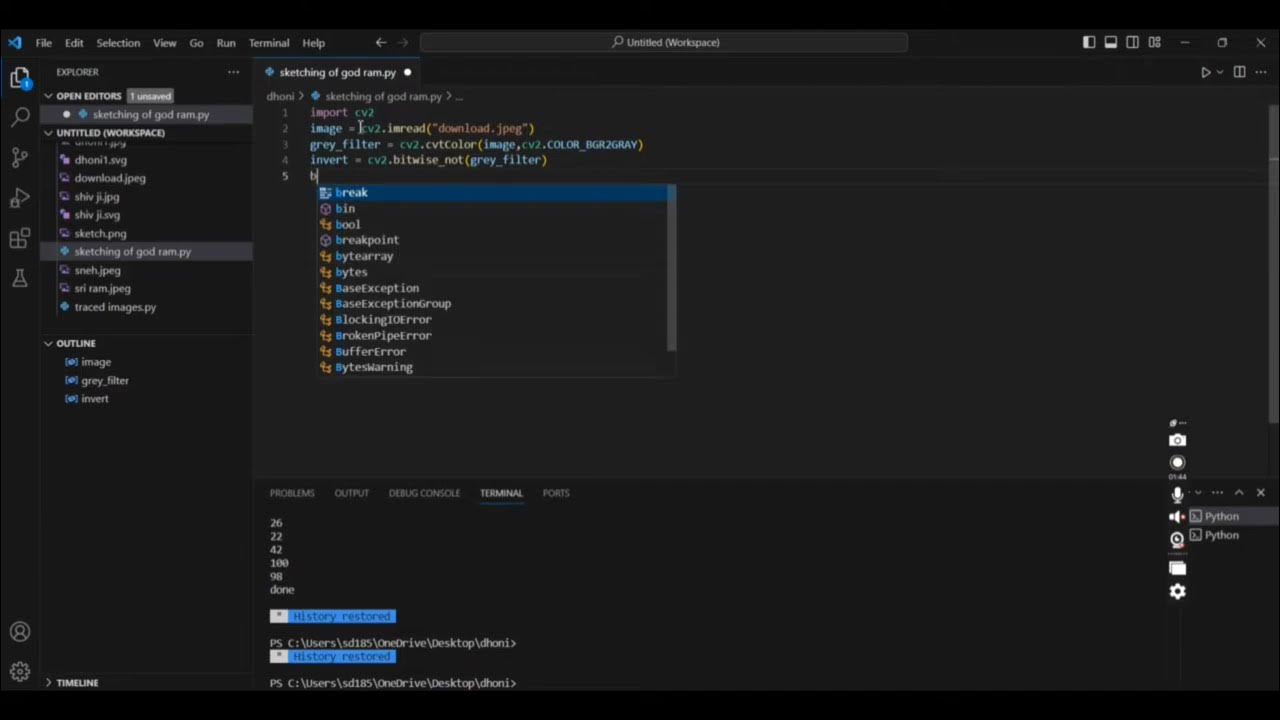Open run options dropdown beside play button

tap(1220, 72)
